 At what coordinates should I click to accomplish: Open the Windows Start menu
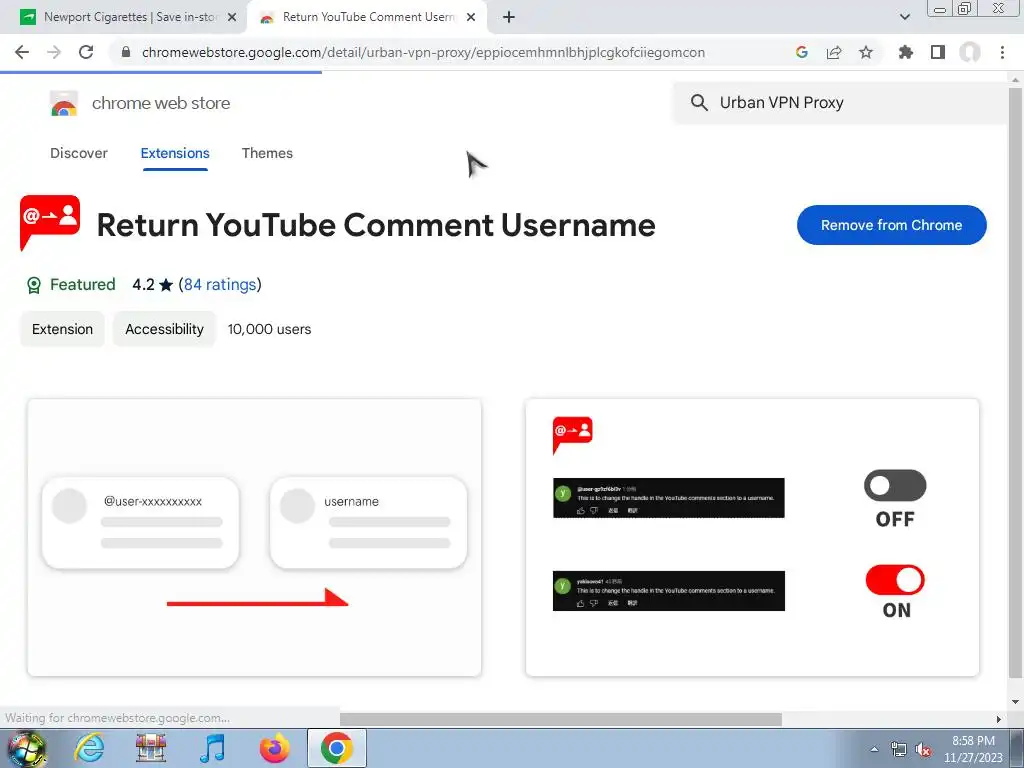[x=26, y=748]
